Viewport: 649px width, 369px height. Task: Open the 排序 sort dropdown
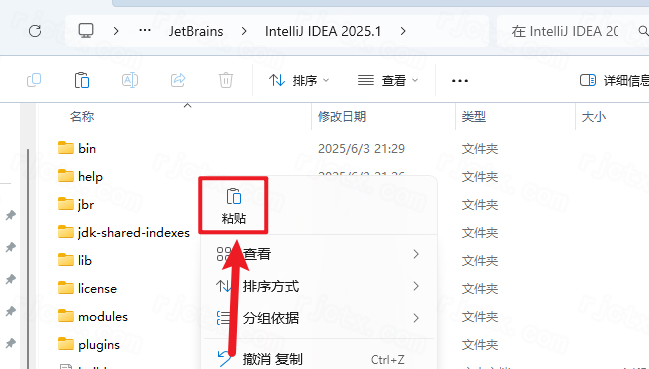tap(299, 80)
